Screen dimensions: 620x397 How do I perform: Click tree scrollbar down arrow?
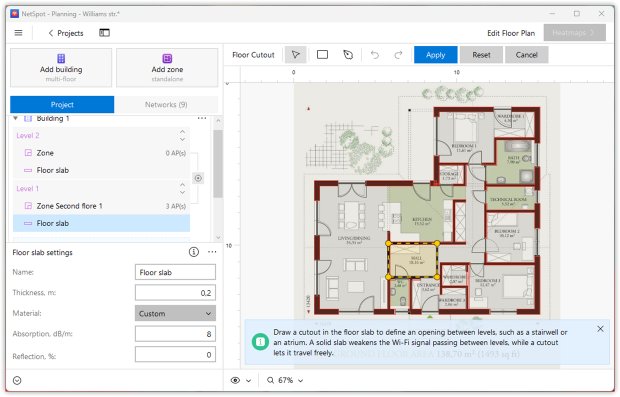pyautogui.click(x=218, y=238)
